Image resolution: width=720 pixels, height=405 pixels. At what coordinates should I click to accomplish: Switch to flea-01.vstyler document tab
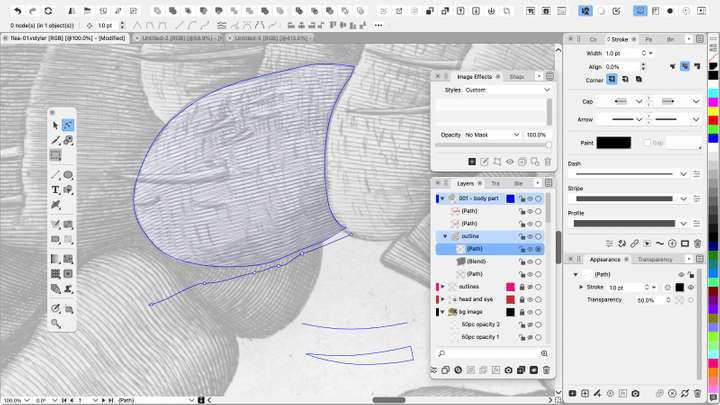pos(68,39)
